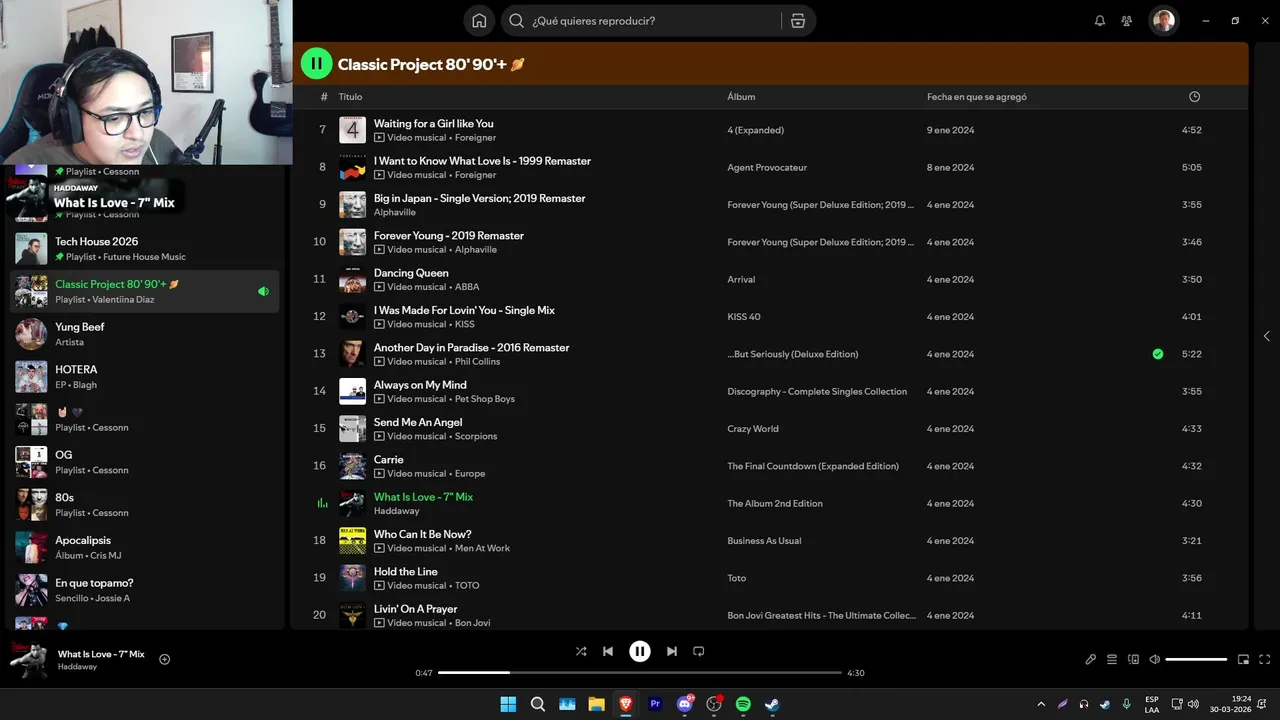1280x720 pixels.
Task: Pause the Classic Project 80' 90'+ playlist header button
Action: point(316,64)
